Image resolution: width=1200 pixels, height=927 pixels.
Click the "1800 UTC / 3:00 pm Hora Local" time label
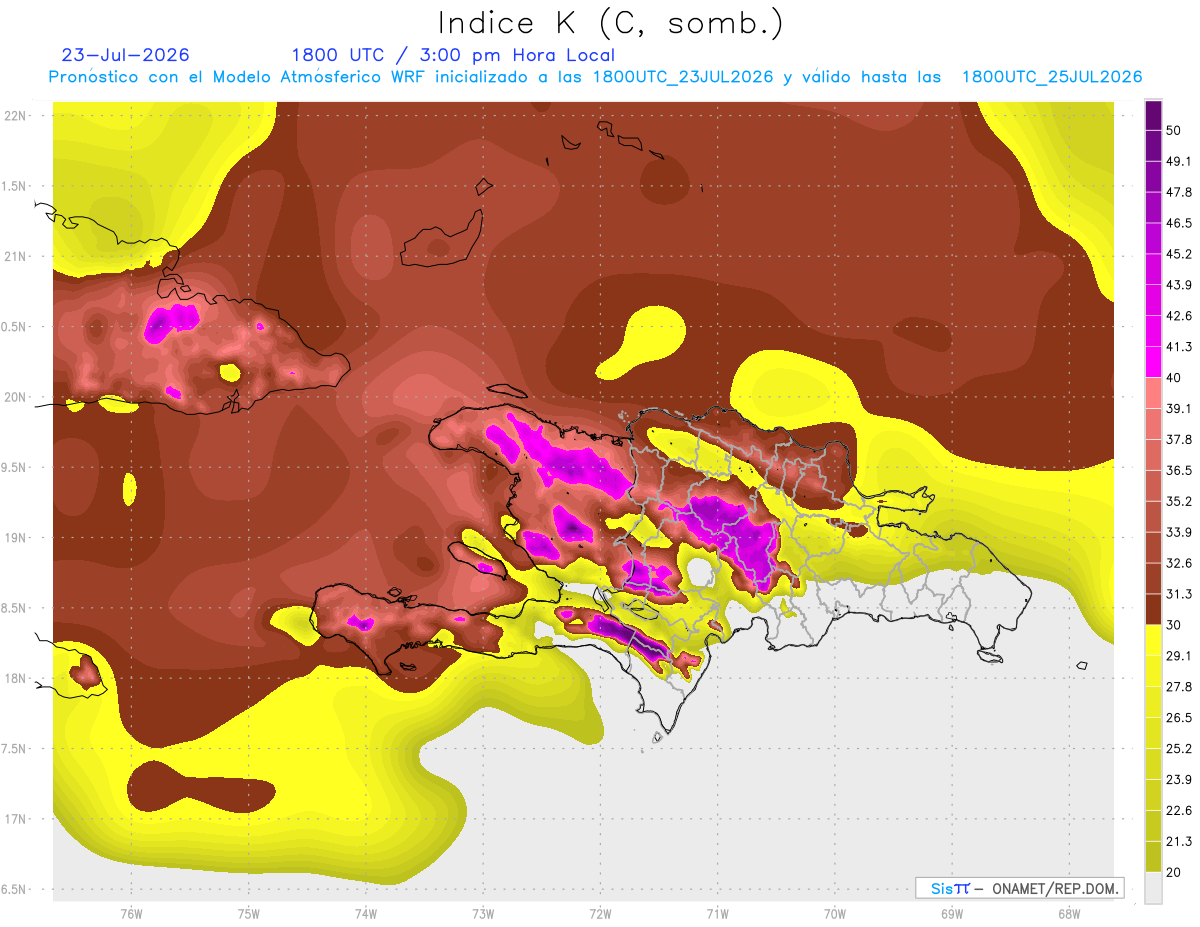click(x=453, y=55)
